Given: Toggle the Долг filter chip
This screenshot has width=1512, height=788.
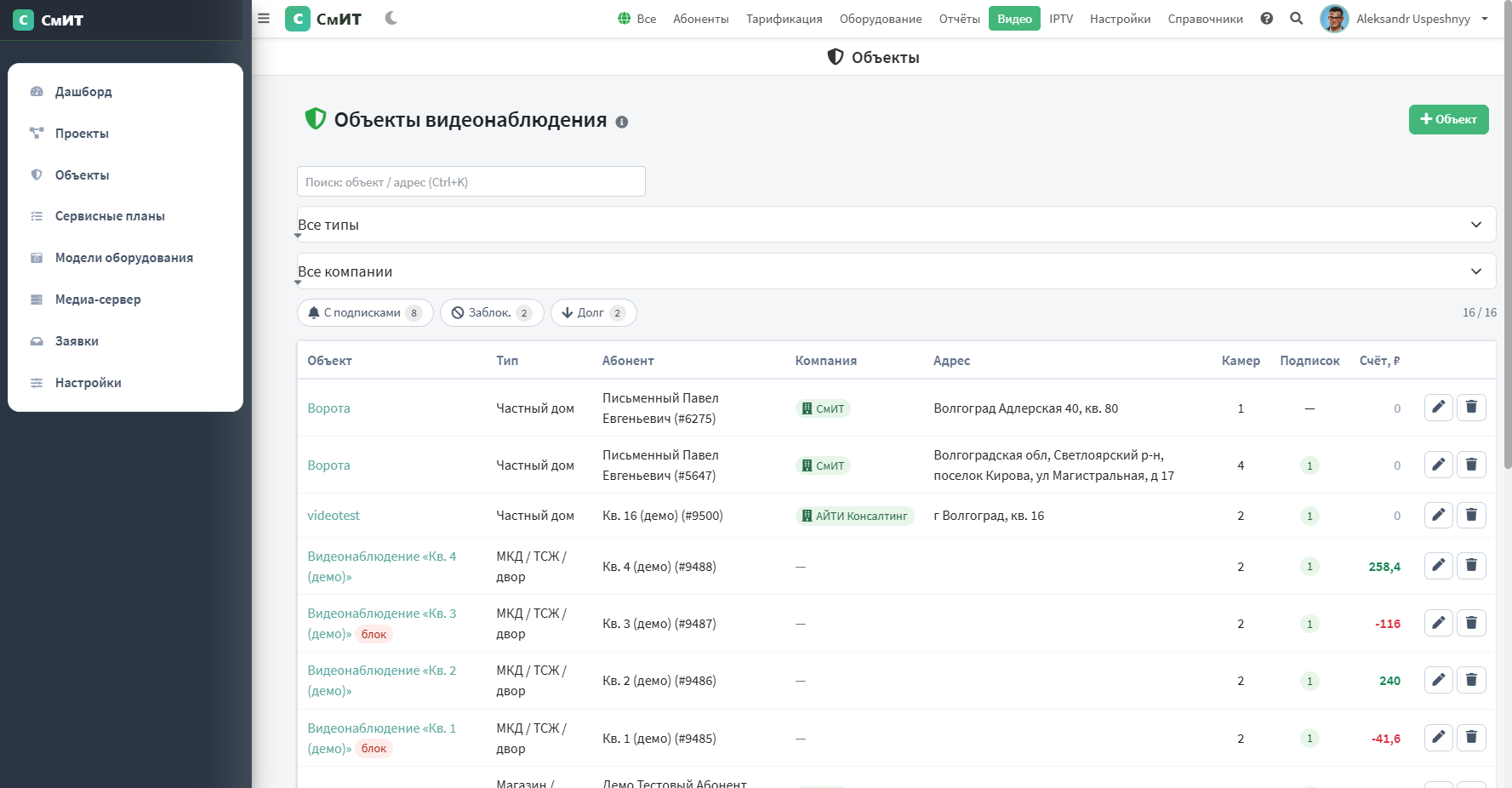Looking at the screenshot, I should coord(593,312).
